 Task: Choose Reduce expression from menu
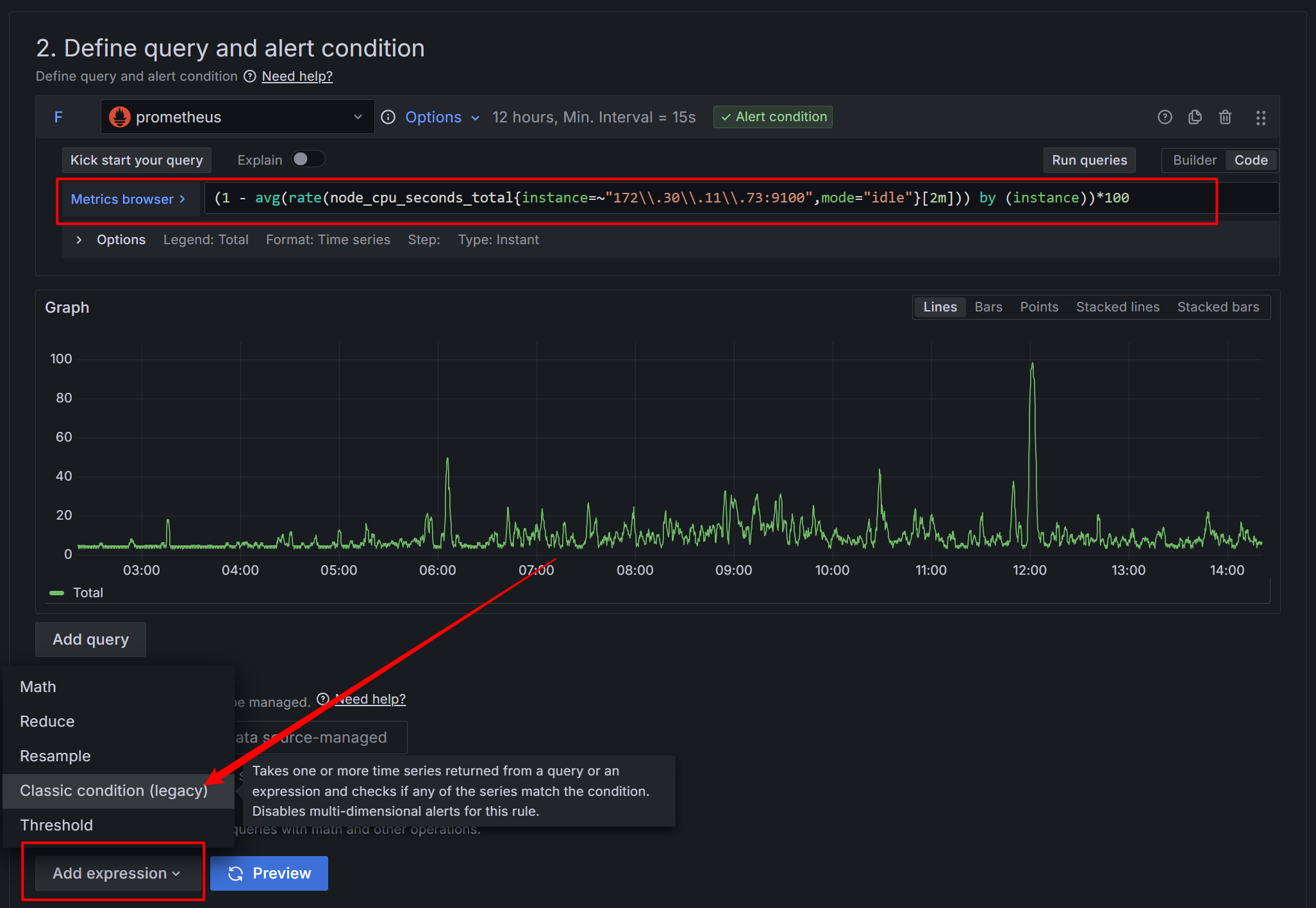pyautogui.click(x=119, y=722)
